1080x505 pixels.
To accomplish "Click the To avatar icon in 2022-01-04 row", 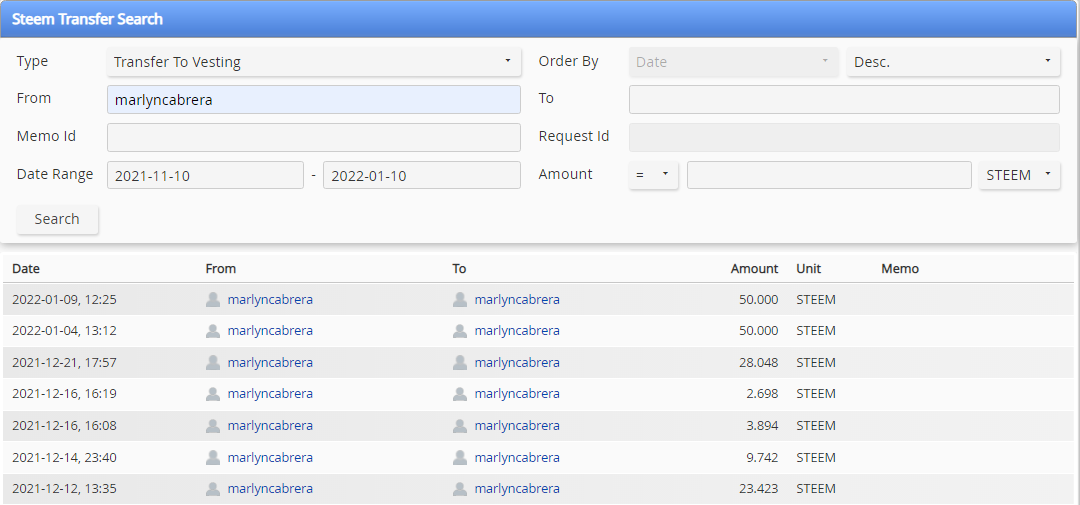I will pyautogui.click(x=460, y=331).
